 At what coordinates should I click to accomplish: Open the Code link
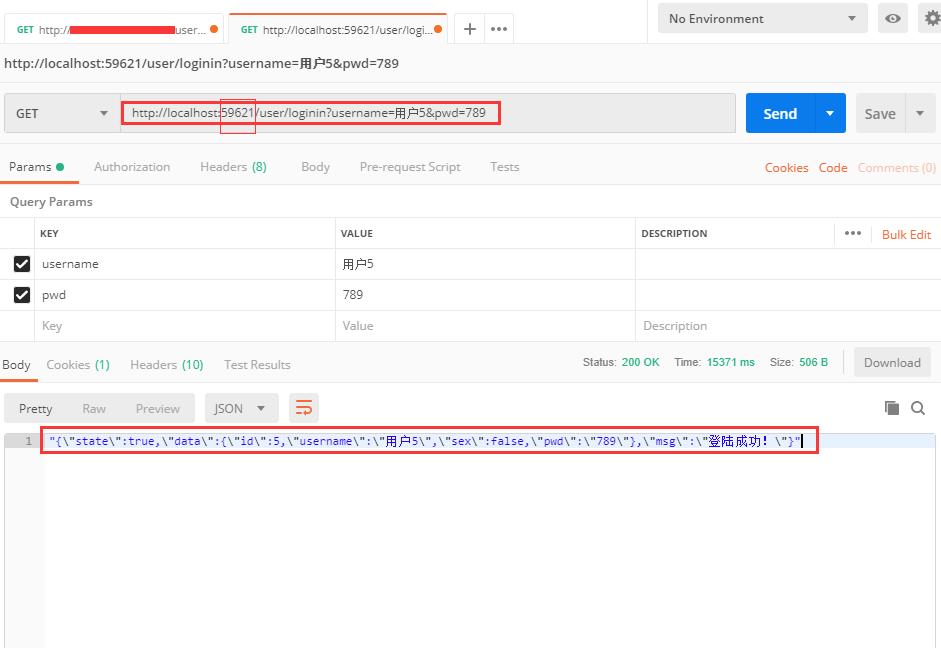pos(833,168)
